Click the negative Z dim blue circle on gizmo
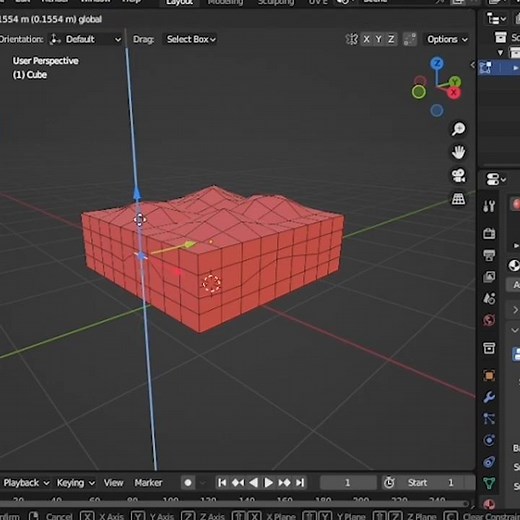520x520 pixels. pos(437,110)
